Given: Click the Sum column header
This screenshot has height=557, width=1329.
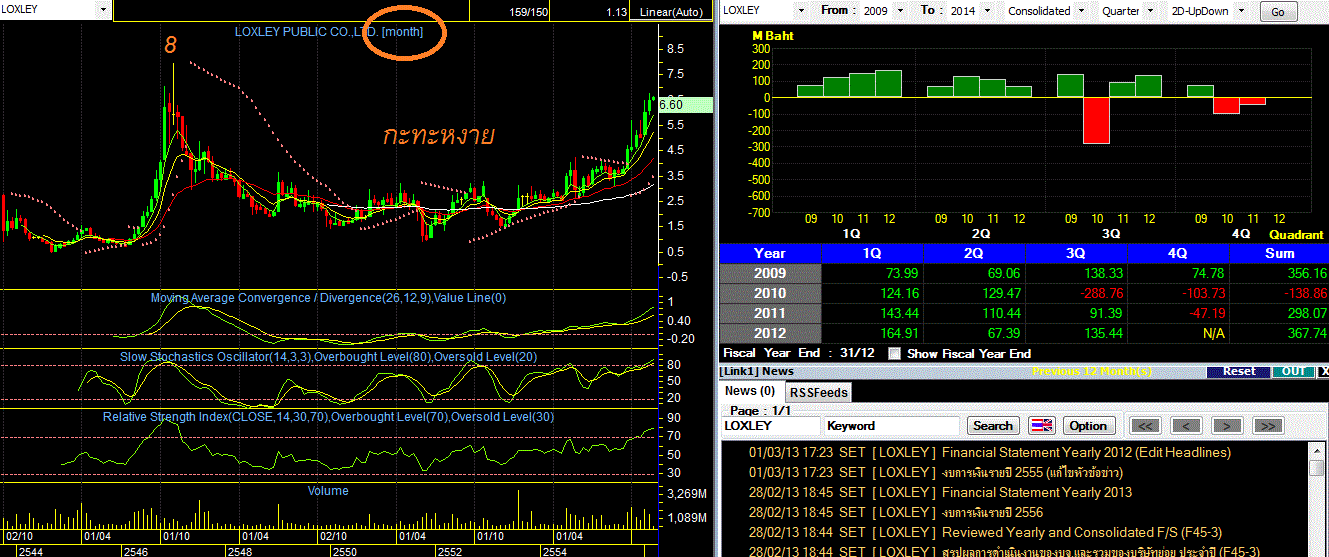Looking at the screenshot, I should pyautogui.click(x=1279, y=253).
